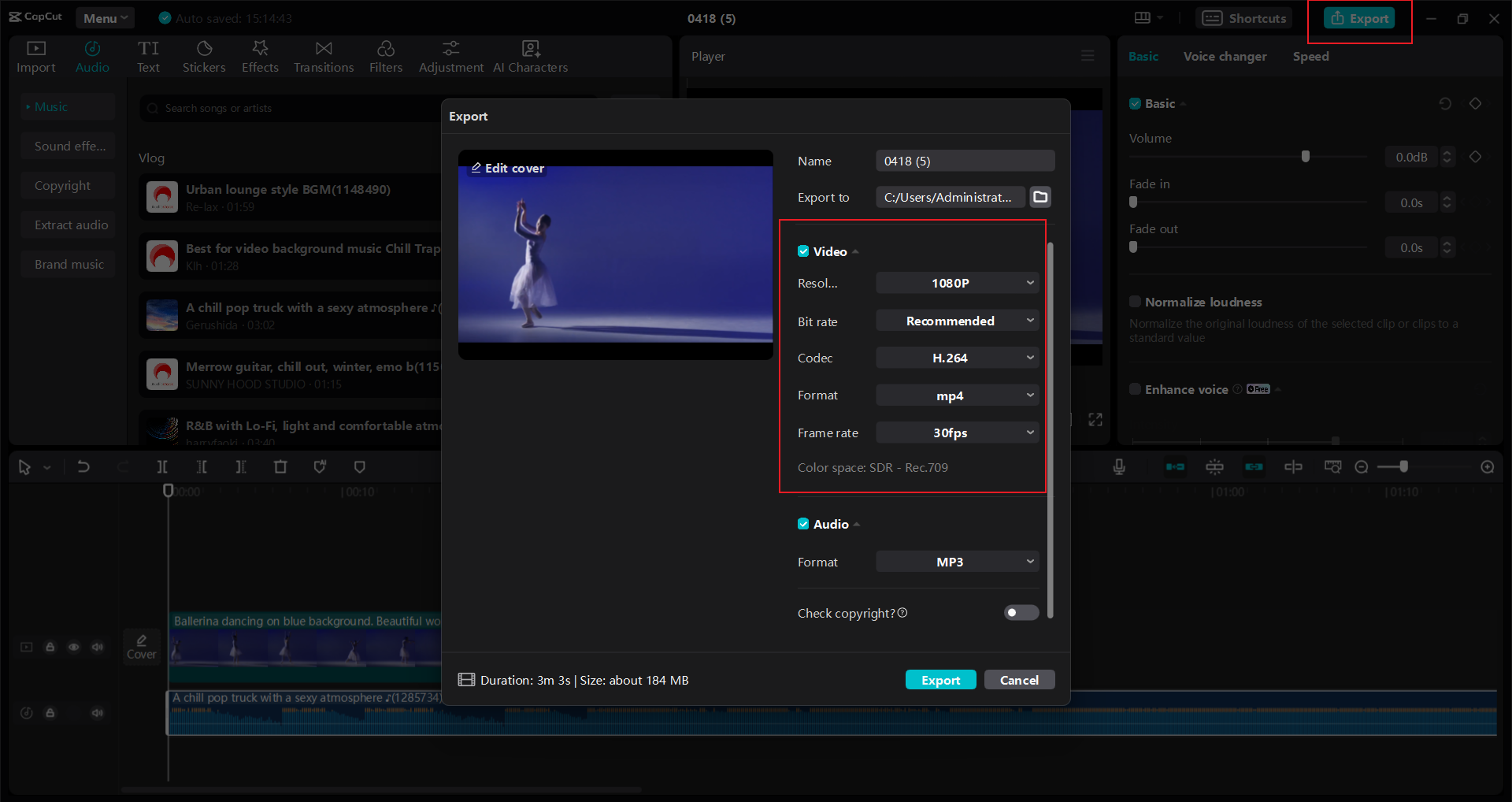Screen dimensions: 1512x802
Task: Click the plain marker shield icon
Action: point(359,466)
